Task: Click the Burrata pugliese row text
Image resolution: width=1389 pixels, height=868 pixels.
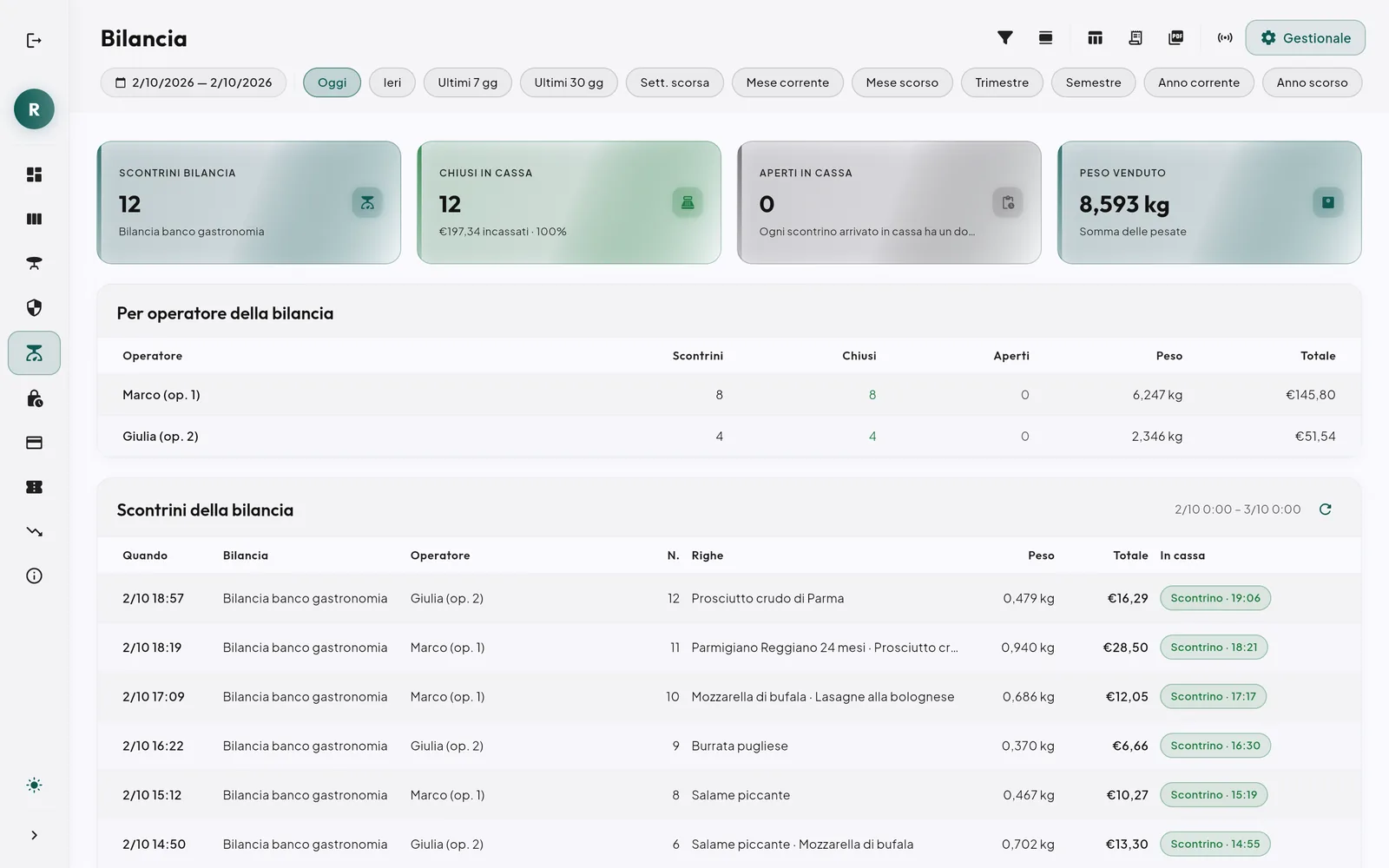Action: (740, 746)
